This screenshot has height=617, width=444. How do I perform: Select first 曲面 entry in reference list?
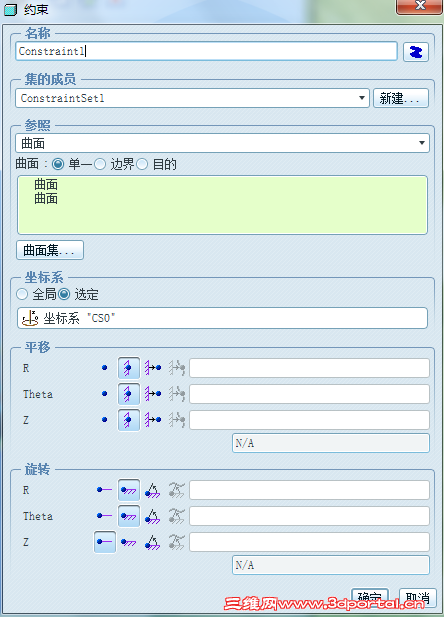(x=46, y=184)
